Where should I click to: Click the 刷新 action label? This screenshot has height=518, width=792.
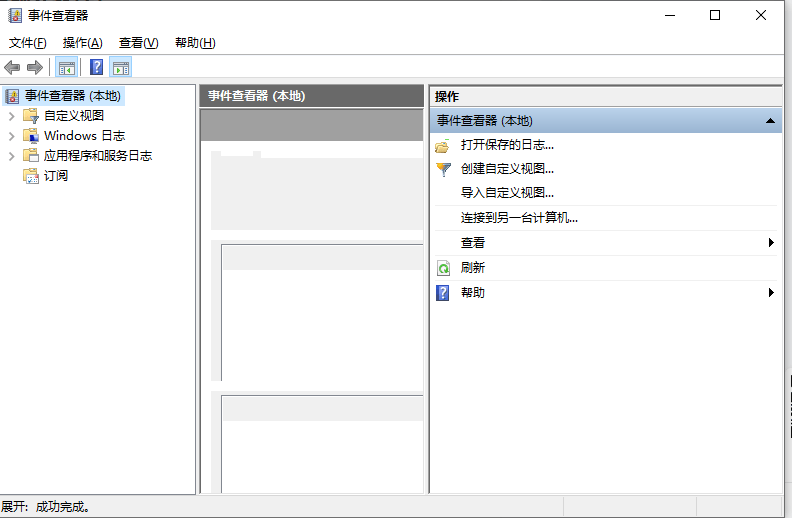(x=473, y=268)
